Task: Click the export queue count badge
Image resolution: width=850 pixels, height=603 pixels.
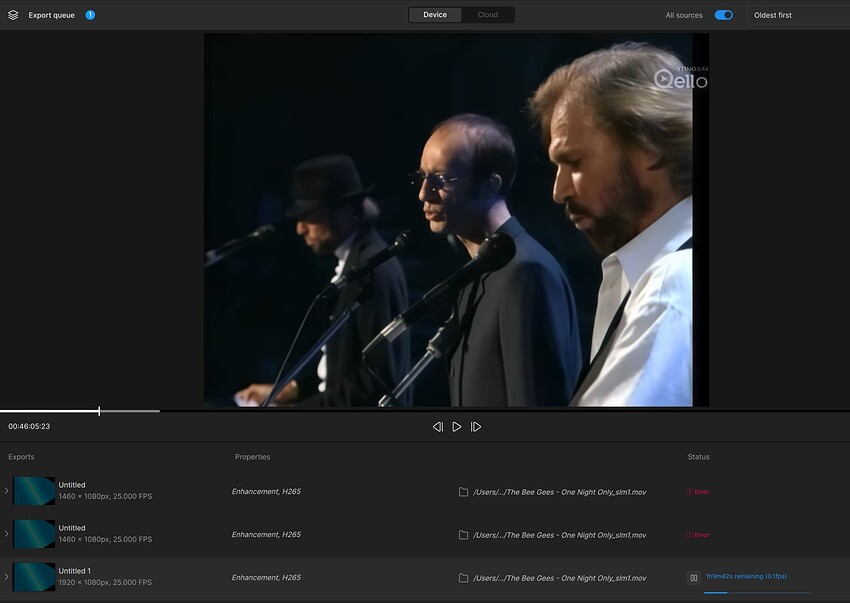Action: click(90, 15)
